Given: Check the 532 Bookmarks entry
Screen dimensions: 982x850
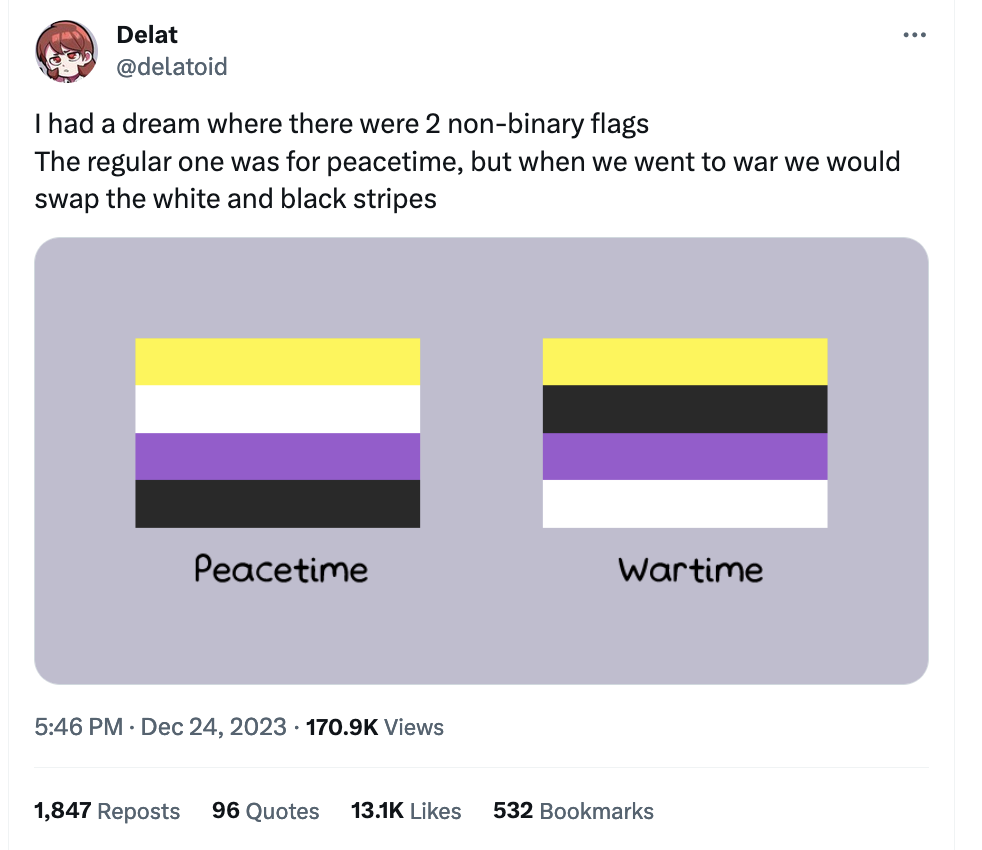Looking at the screenshot, I should point(573,811).
